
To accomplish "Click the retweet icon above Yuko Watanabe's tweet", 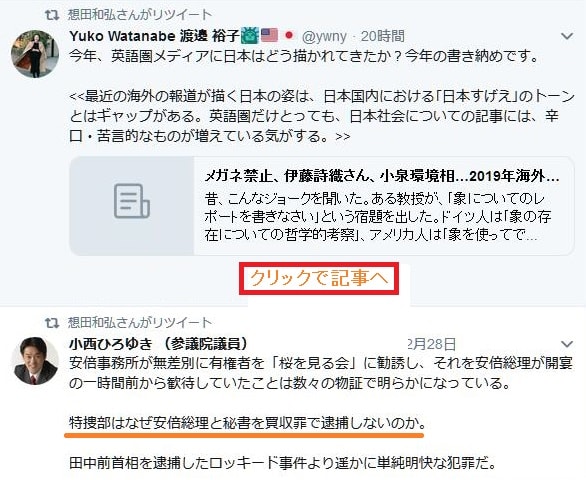I will pos(52,15).
